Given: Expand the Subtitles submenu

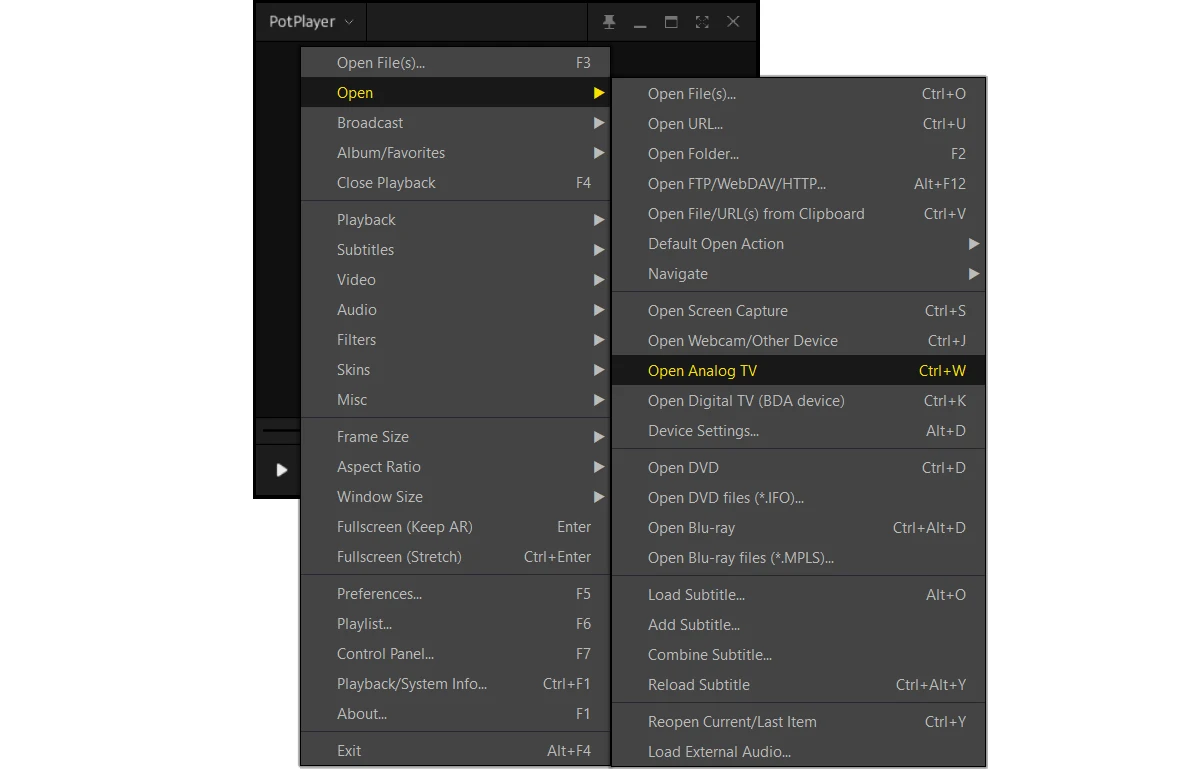Looking at the screenshot, I should click(x=455, y=250).
